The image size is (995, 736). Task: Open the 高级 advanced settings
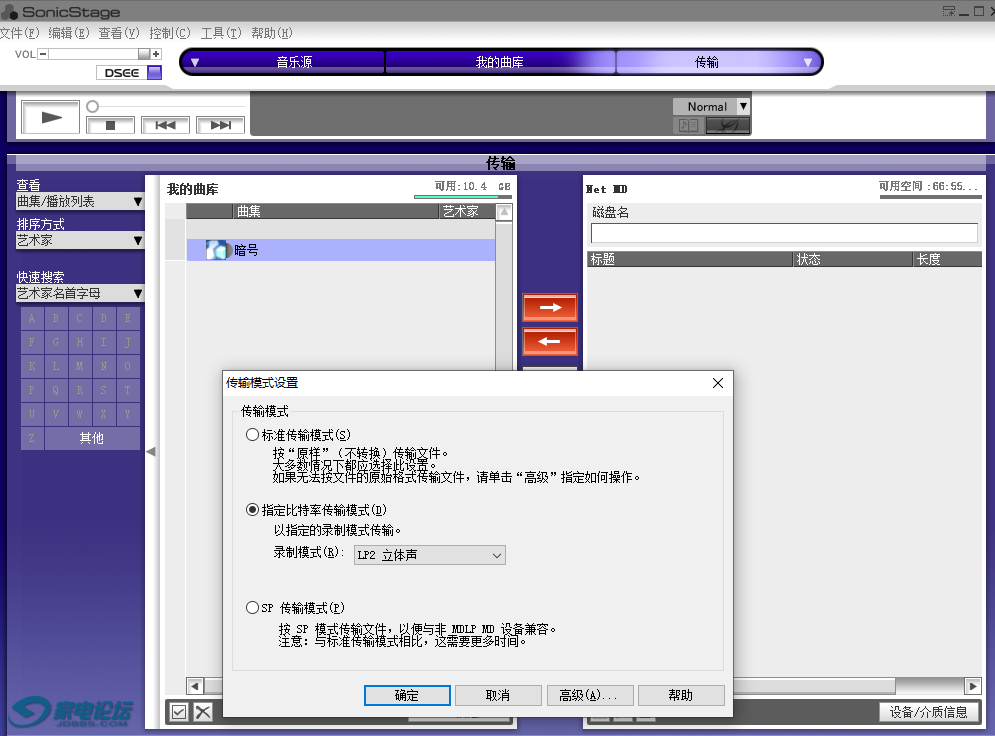[590, 695]
